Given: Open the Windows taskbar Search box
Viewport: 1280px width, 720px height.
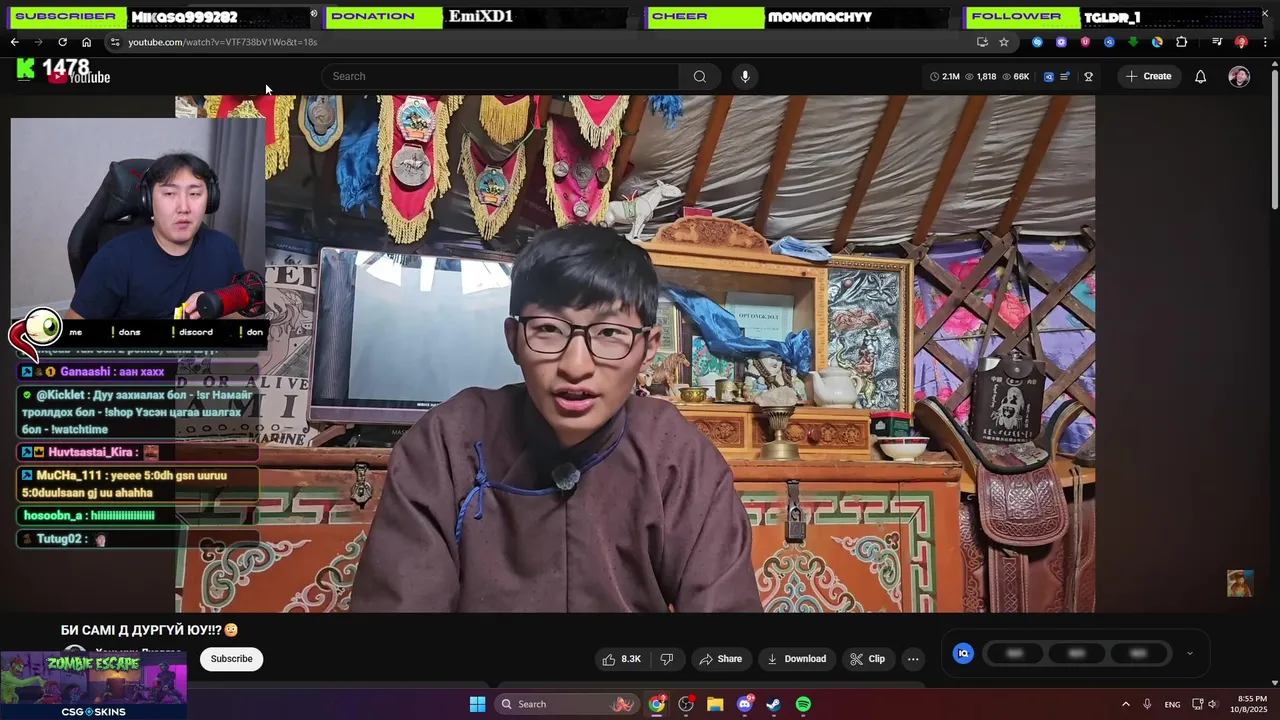Looking at the screenshot, I should [568, 704].
